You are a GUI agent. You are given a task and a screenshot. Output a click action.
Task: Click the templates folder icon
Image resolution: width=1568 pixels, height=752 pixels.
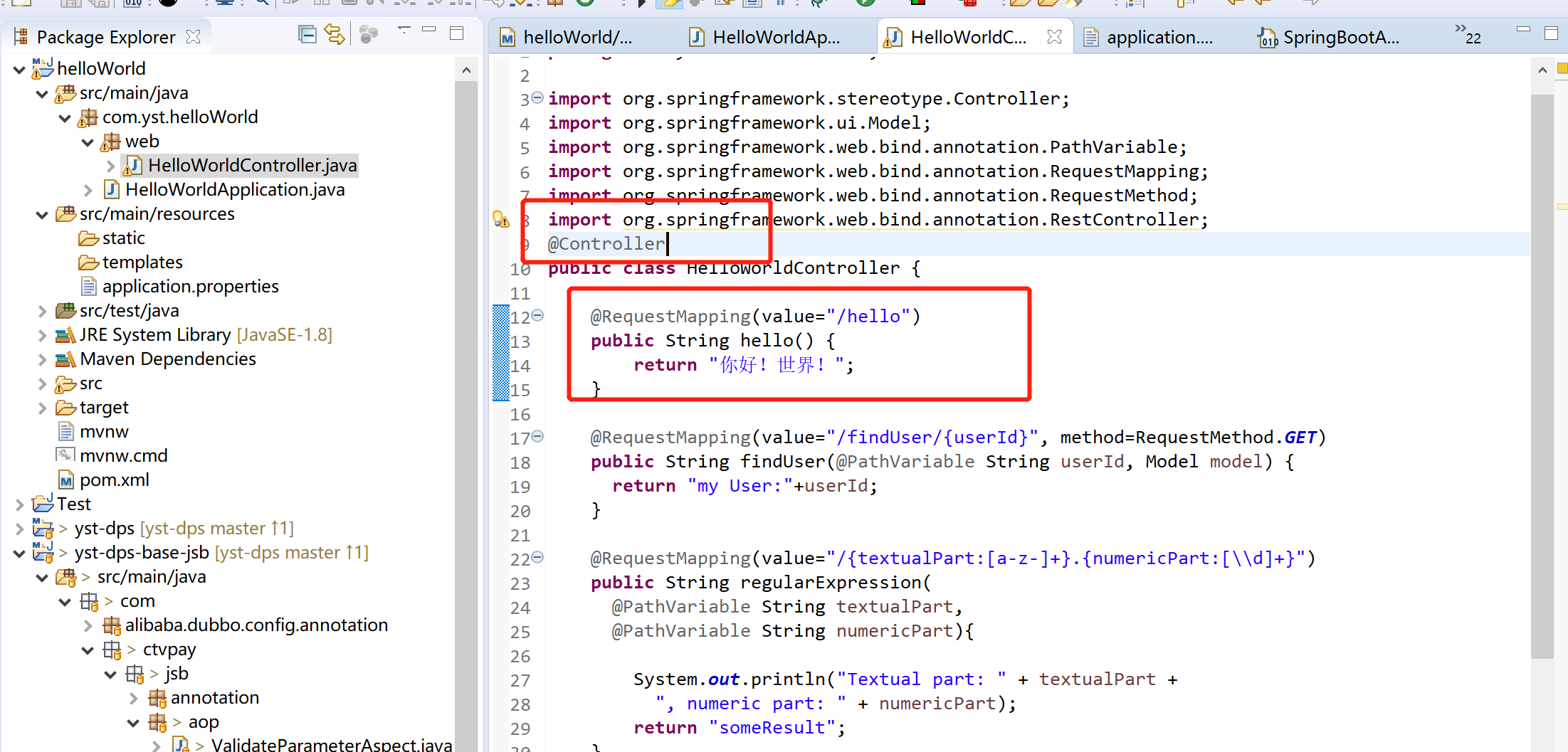(x=88, y=263)
